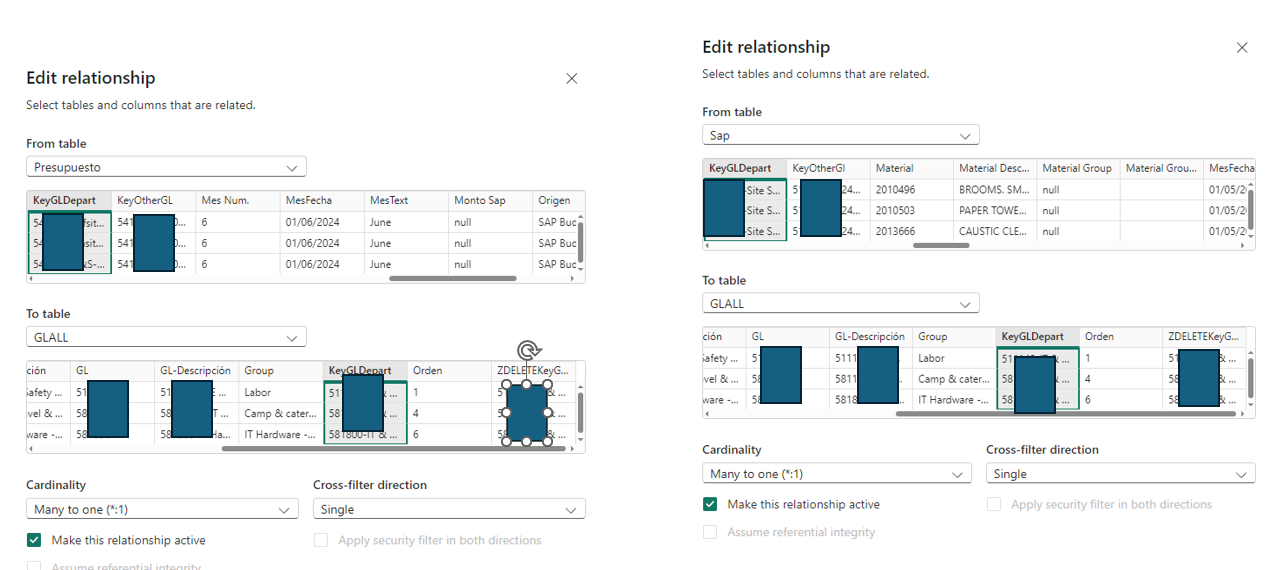Open the GLALL To table dropdown under Presupuesto
Viewport: 1271px width, 570px height.
[x=166, y=337]
